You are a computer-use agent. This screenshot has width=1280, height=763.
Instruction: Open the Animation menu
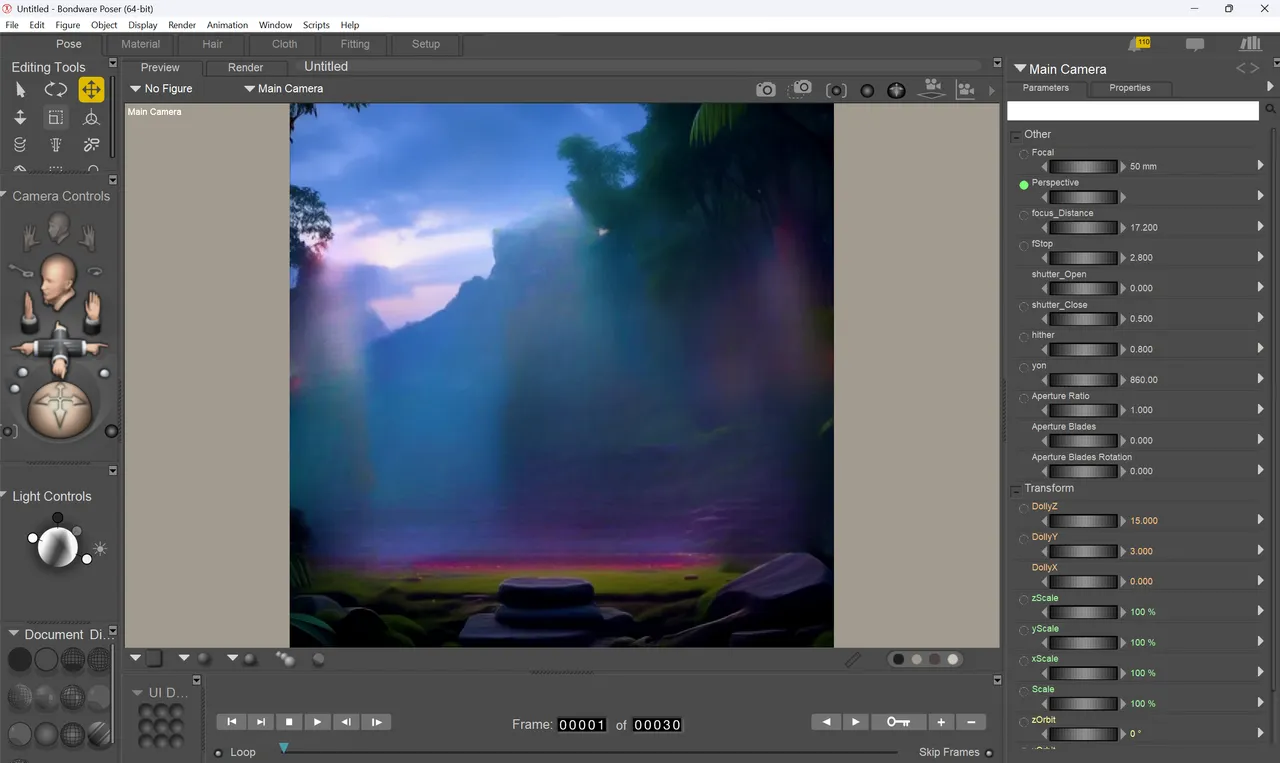[227, 25]
